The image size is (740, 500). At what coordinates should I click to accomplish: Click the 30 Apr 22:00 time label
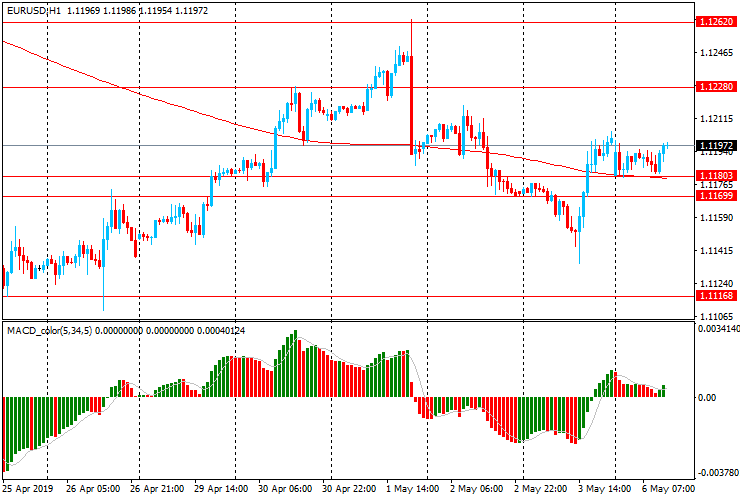(x=349, y=488)
